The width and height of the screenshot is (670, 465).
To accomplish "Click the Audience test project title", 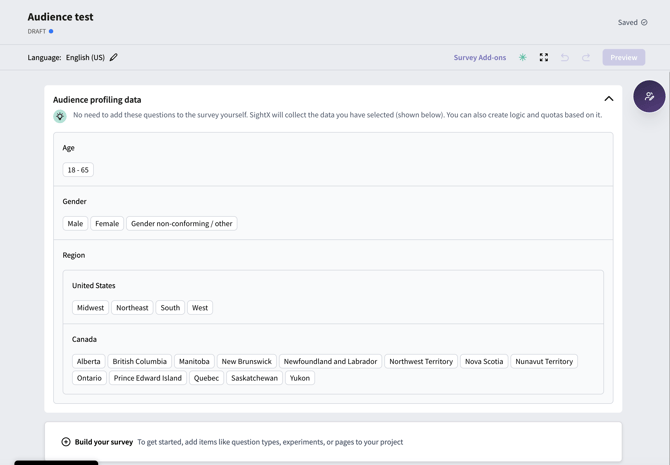I will (60, 17).
